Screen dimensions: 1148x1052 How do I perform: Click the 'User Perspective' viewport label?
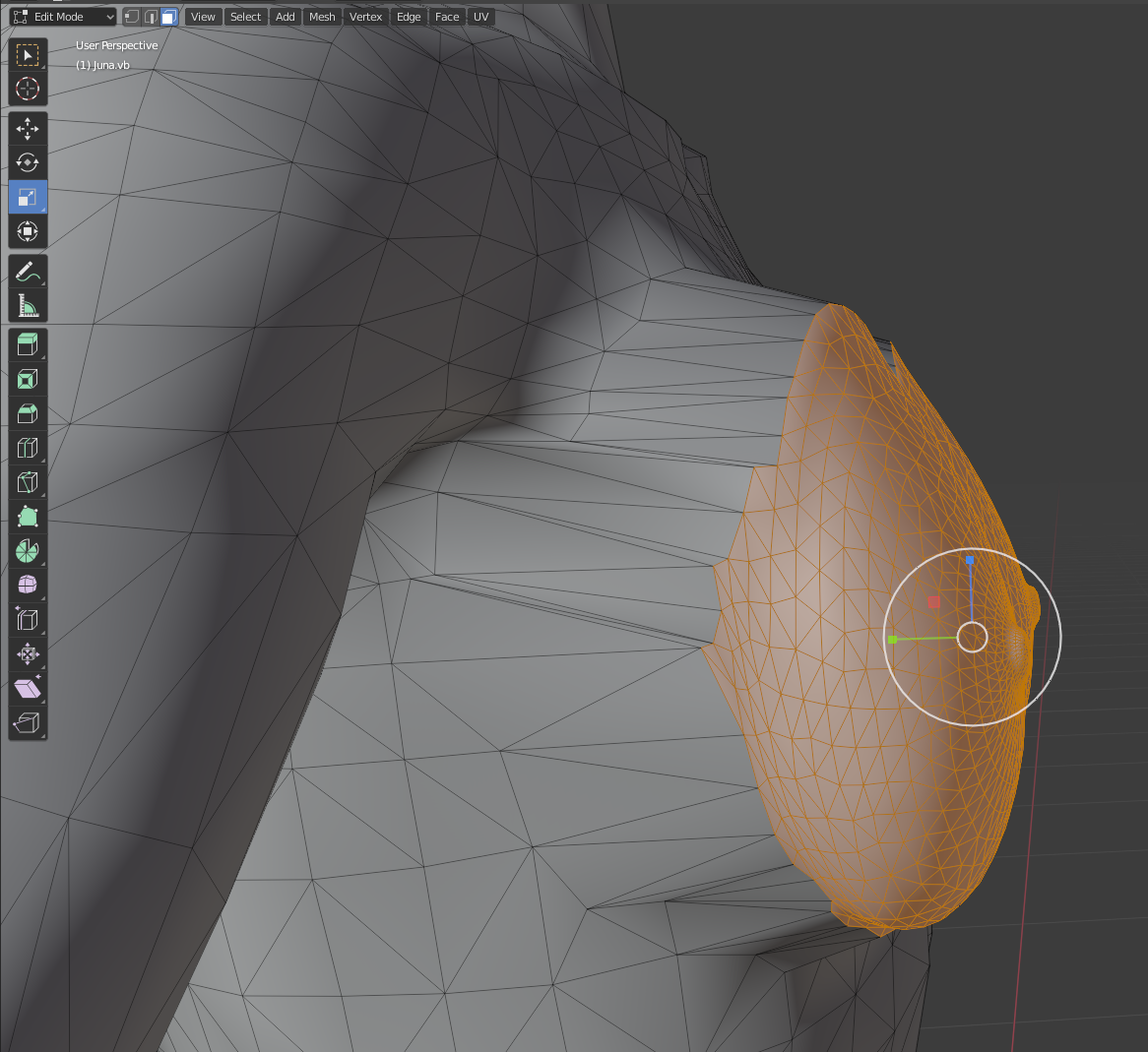tap(116, 45)
